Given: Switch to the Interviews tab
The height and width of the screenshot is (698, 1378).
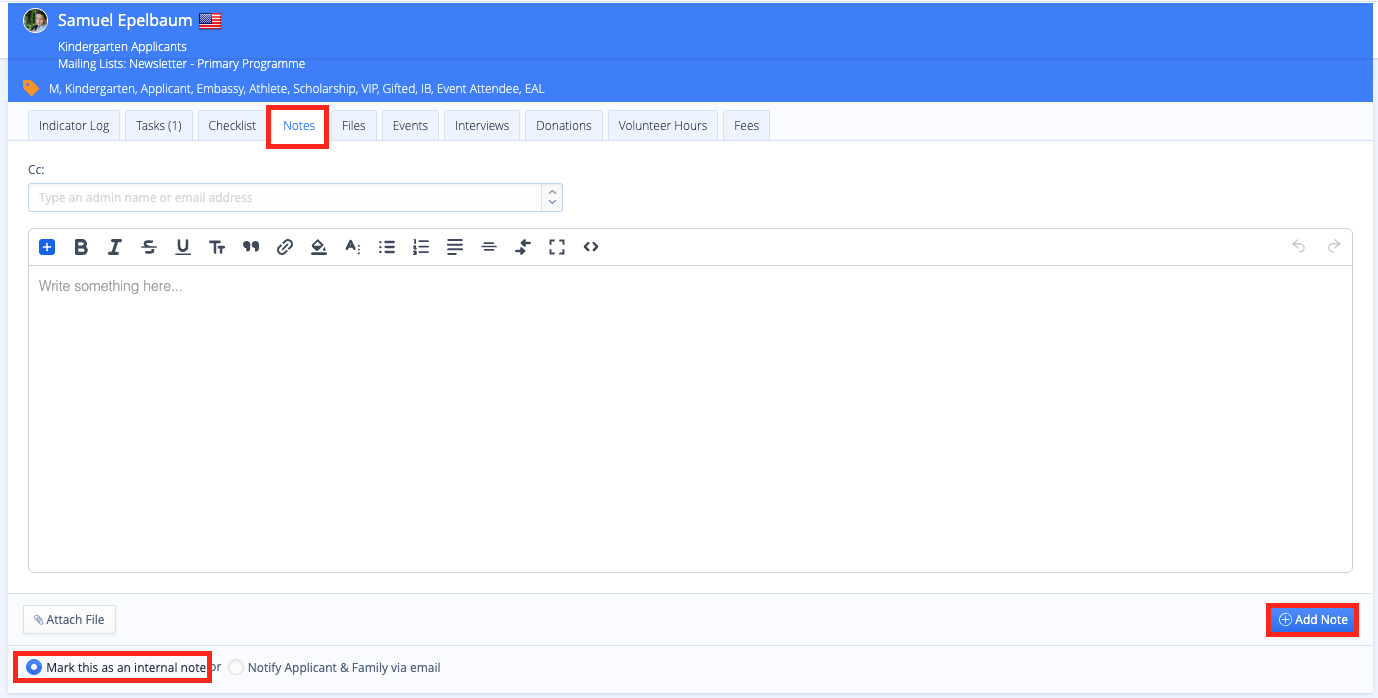Looking at the screenshot, I should pyautogui.click(x=482, y=126).
